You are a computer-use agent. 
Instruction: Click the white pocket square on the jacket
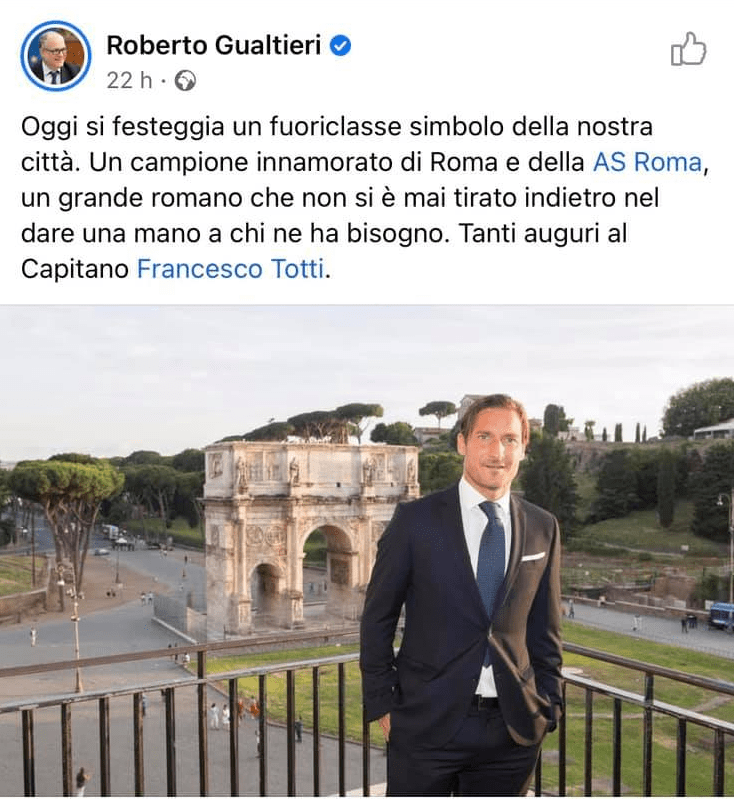click(x=533, y=556)
